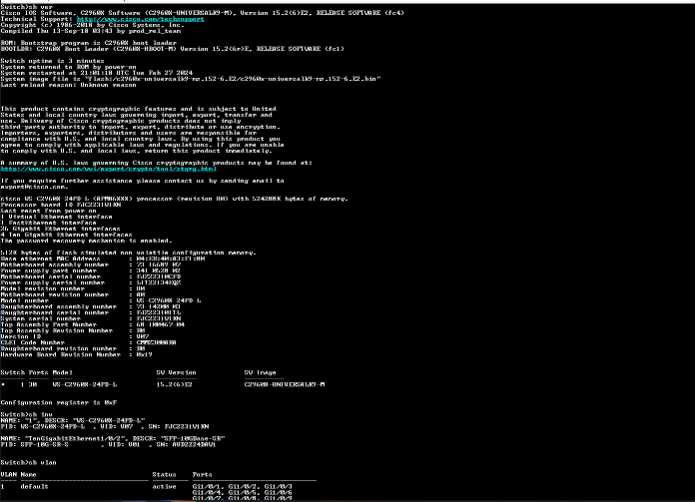This screenshot has height=502, width=695.
Task: Click the 'SW Version' column header
Action: pos(176,372)
